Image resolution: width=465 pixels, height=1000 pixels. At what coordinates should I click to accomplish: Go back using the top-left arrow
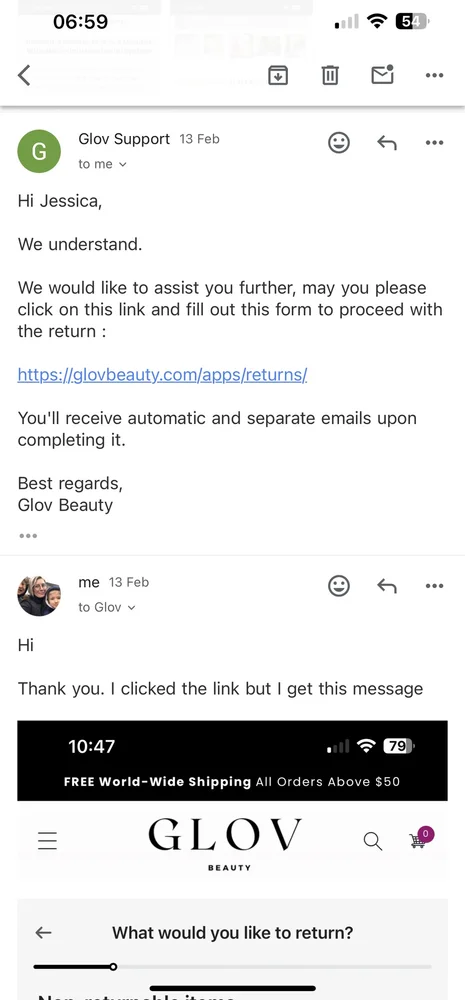pos(24,75)
